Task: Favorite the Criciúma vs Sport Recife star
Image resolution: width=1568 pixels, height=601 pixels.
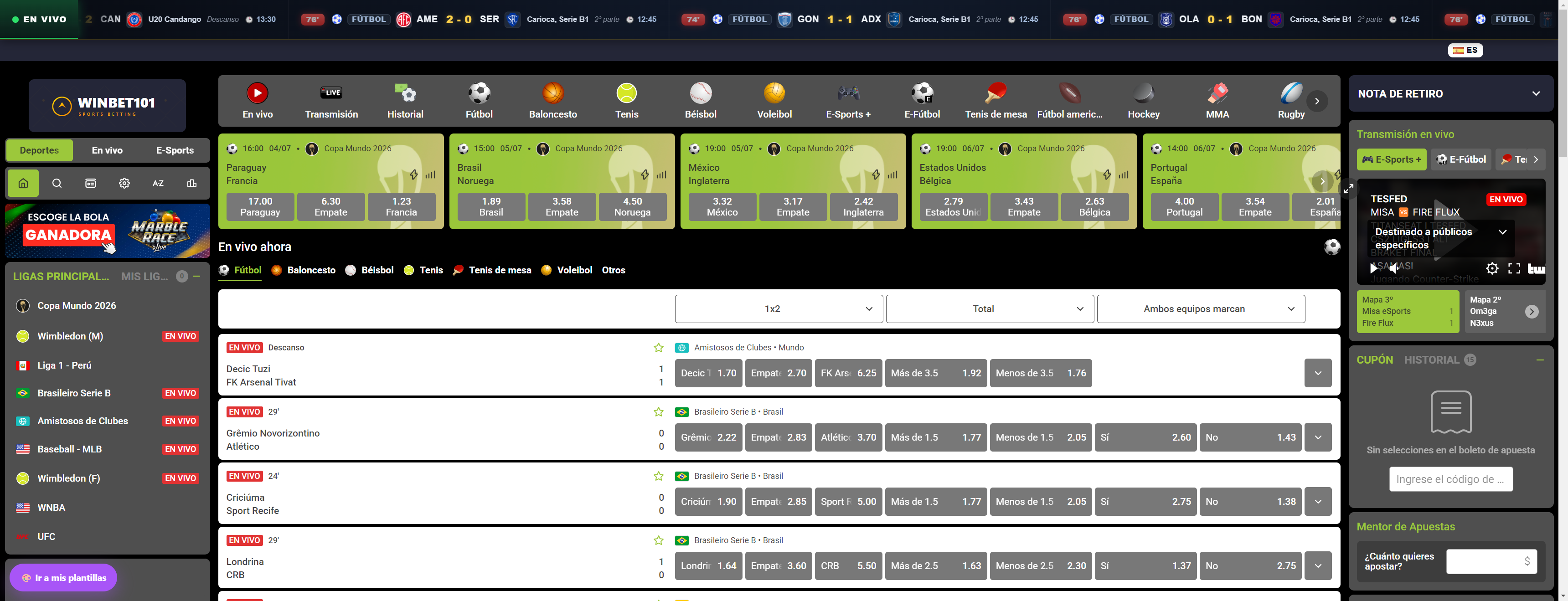Action: 659,476
